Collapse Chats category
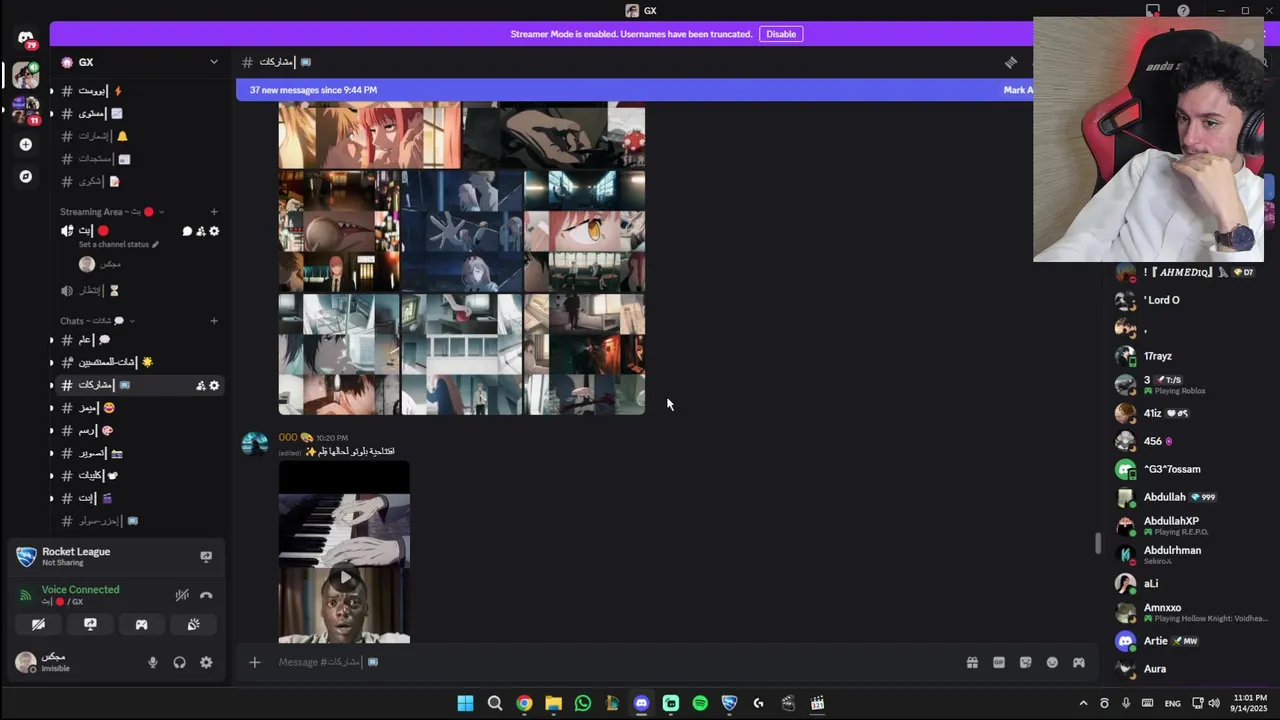 coord(97,321)
